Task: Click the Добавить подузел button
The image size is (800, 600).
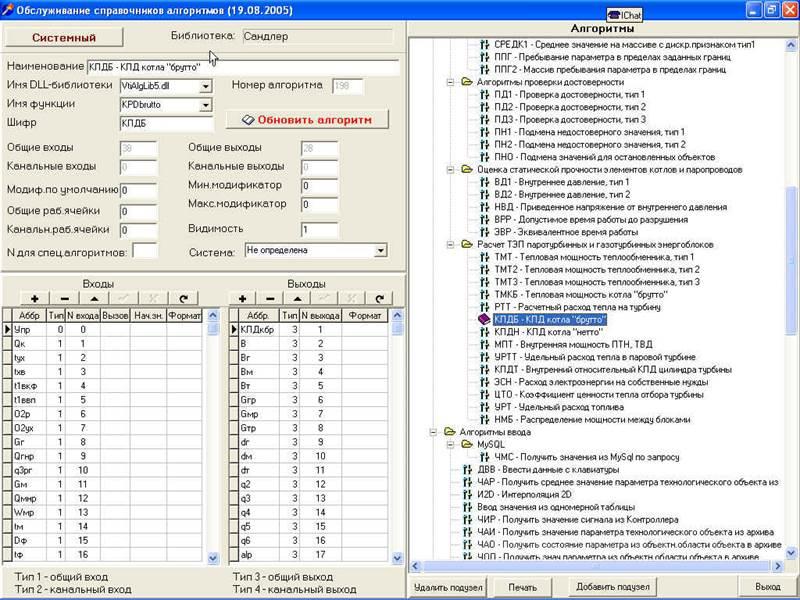Action: [613, 587]
